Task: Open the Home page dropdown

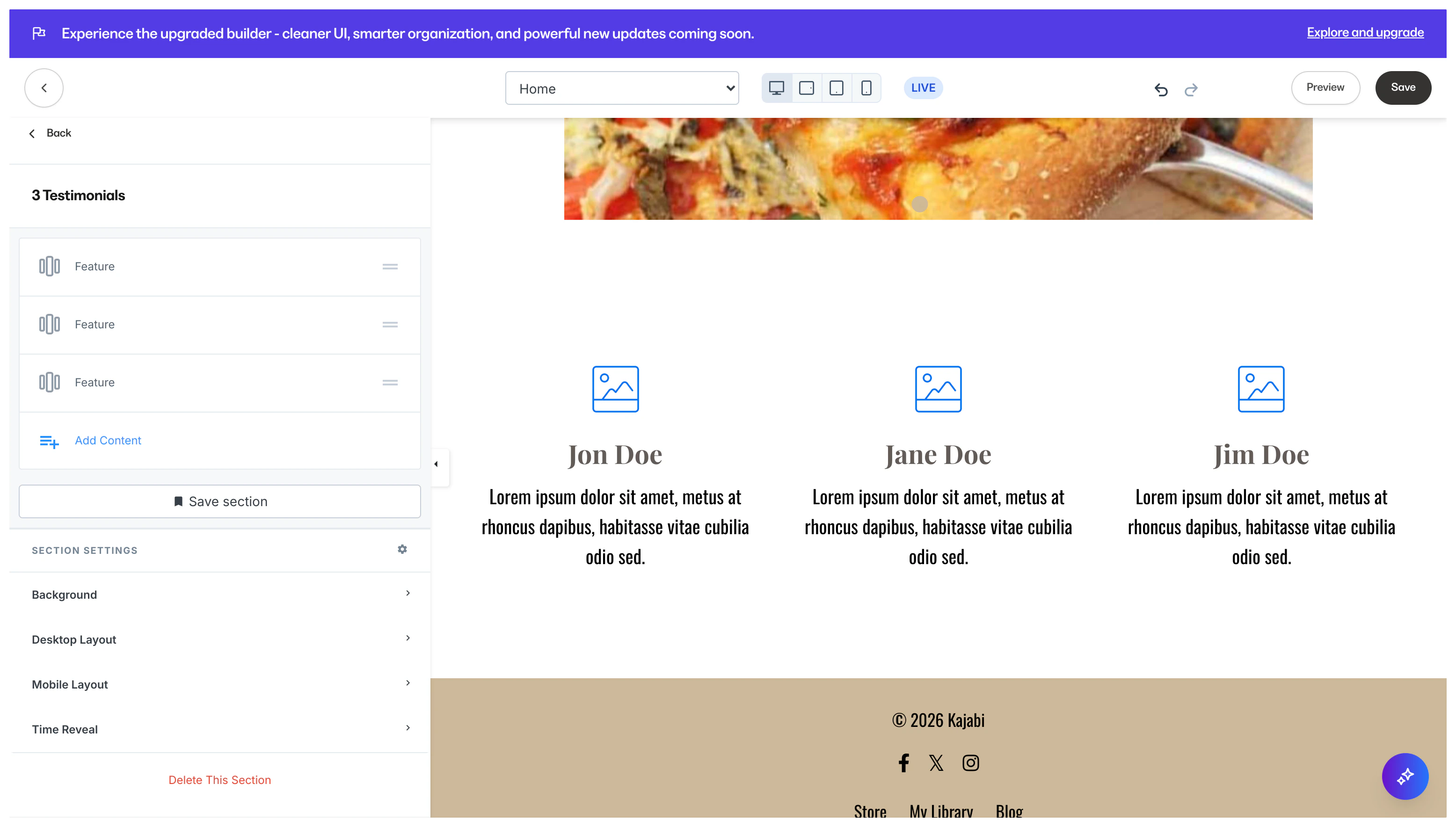Action: [x=621, y=88]
